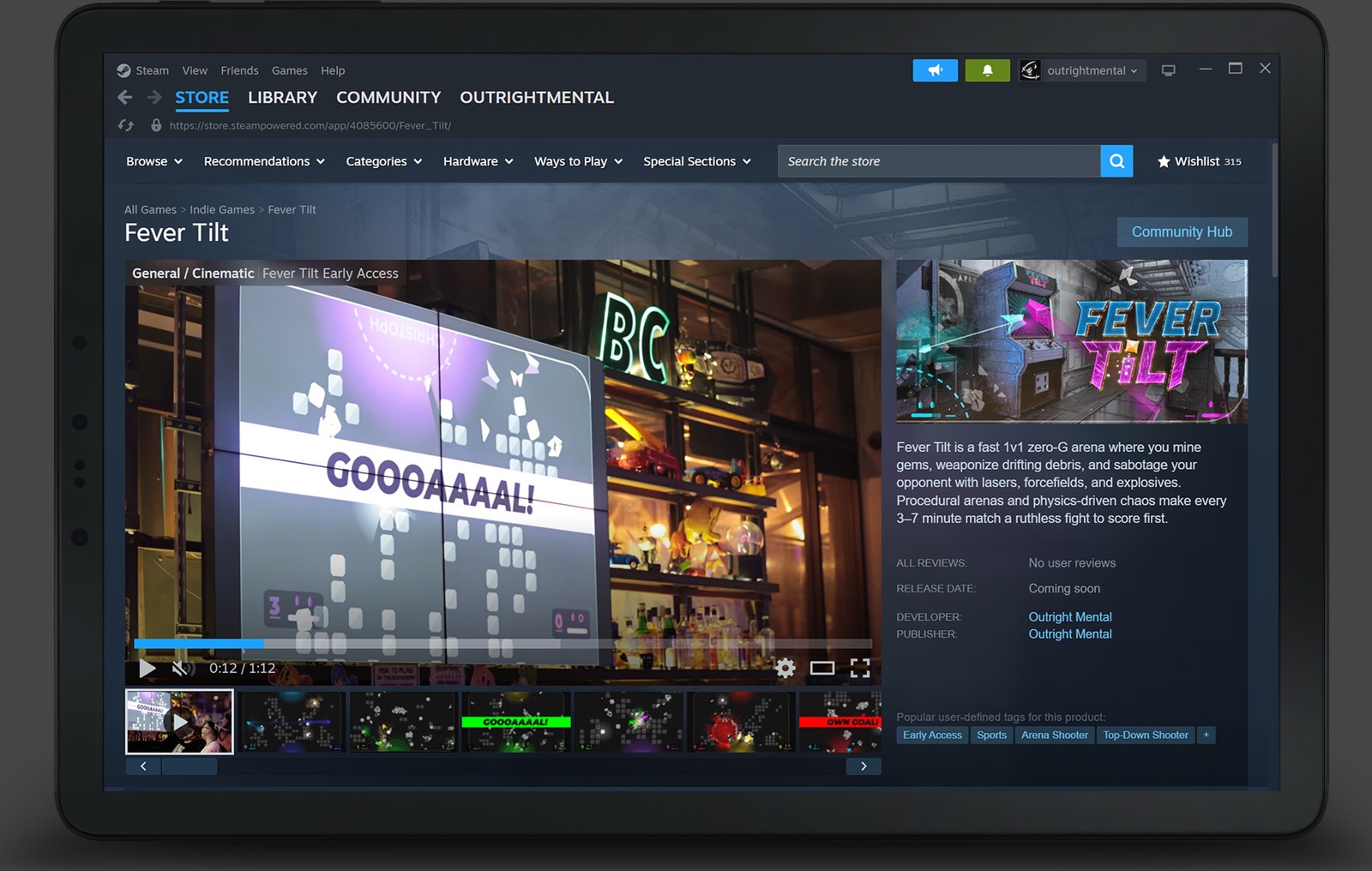Screen dimensions: 1372x871
Task: Go forward with the right arrow icon
Action: pyautogui.click(x=154, y=98)
